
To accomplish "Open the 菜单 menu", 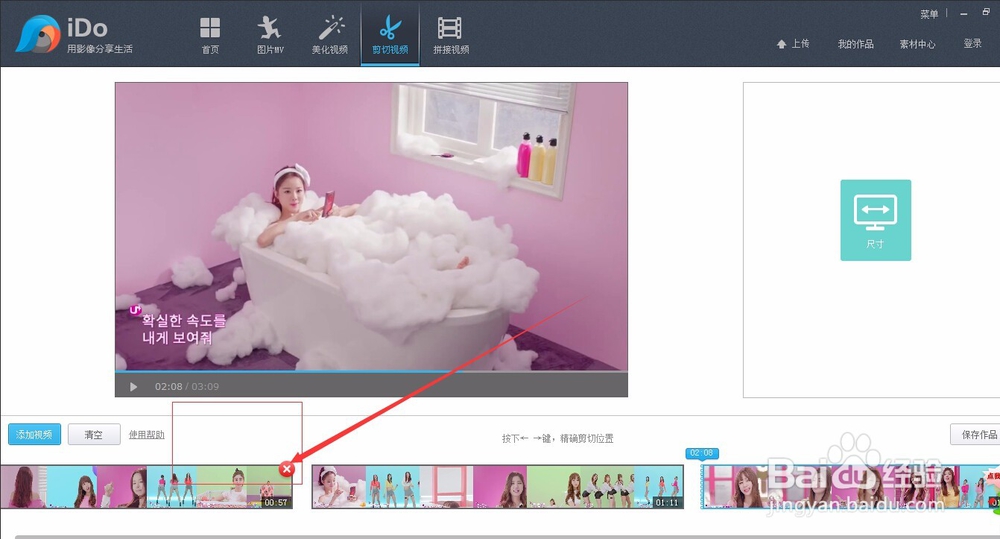I will tap(929, 13).
